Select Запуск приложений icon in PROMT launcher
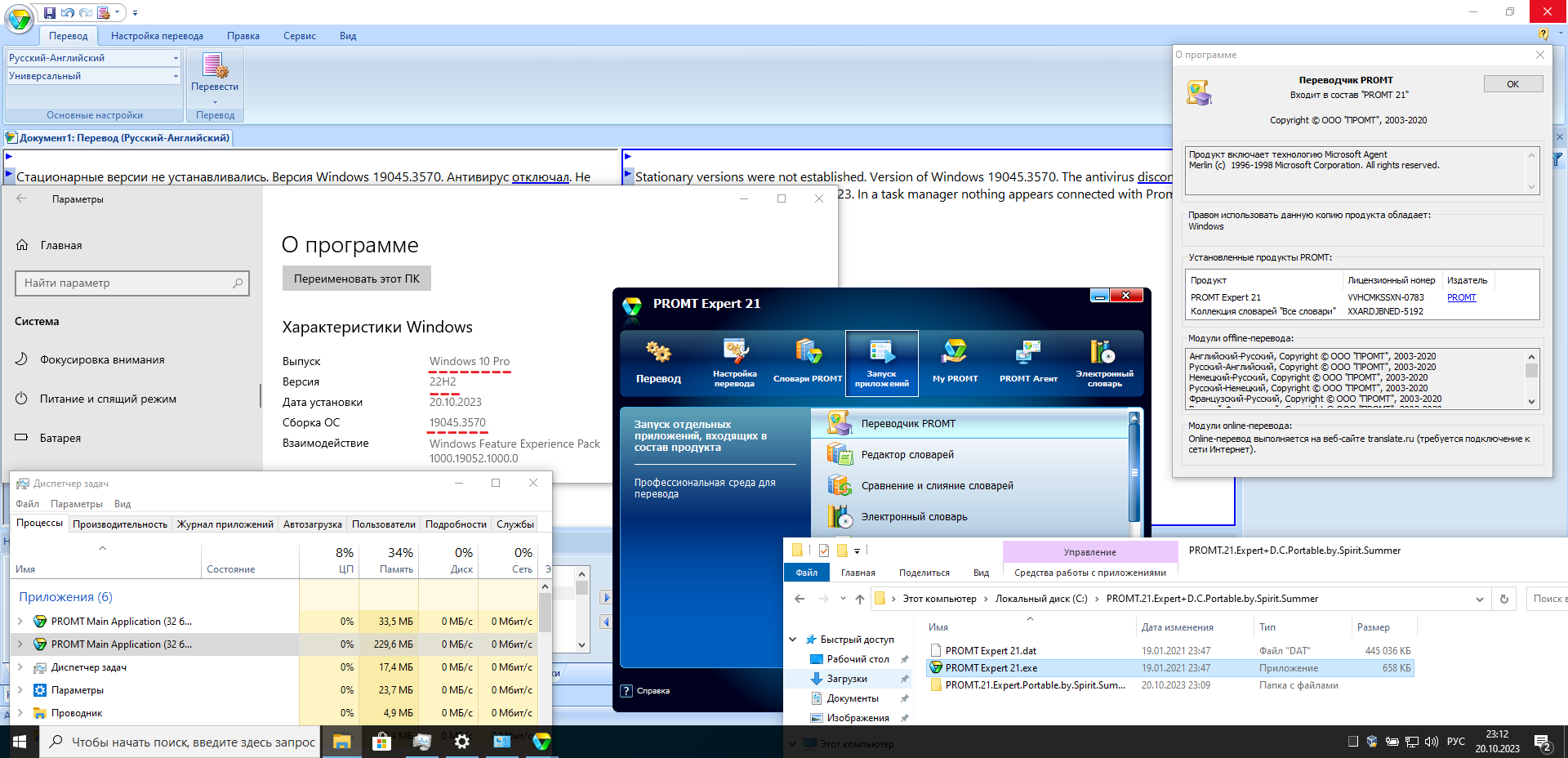 882,363
